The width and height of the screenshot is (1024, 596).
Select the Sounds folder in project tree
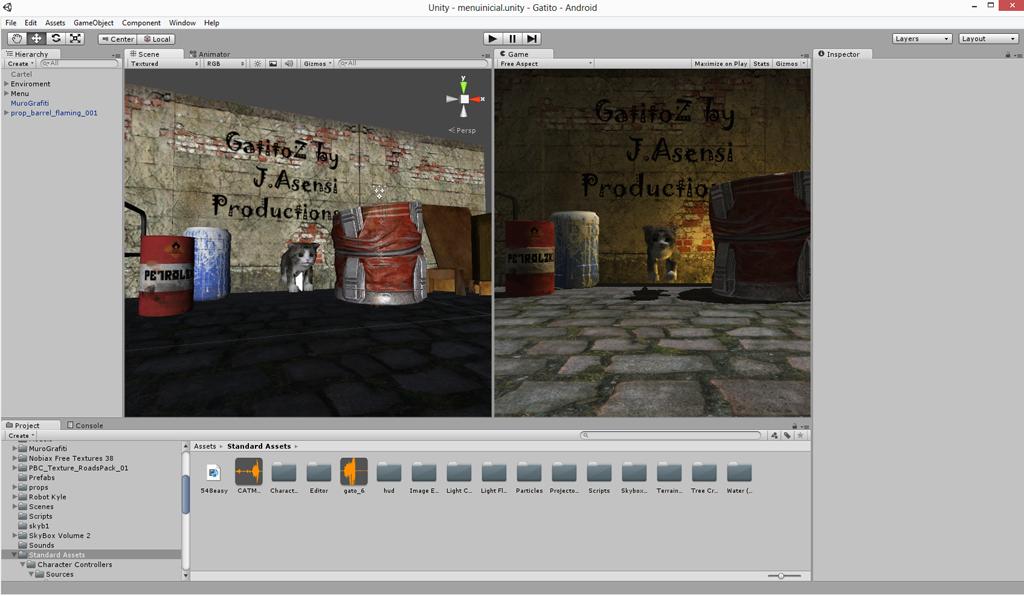pos(41,545)
